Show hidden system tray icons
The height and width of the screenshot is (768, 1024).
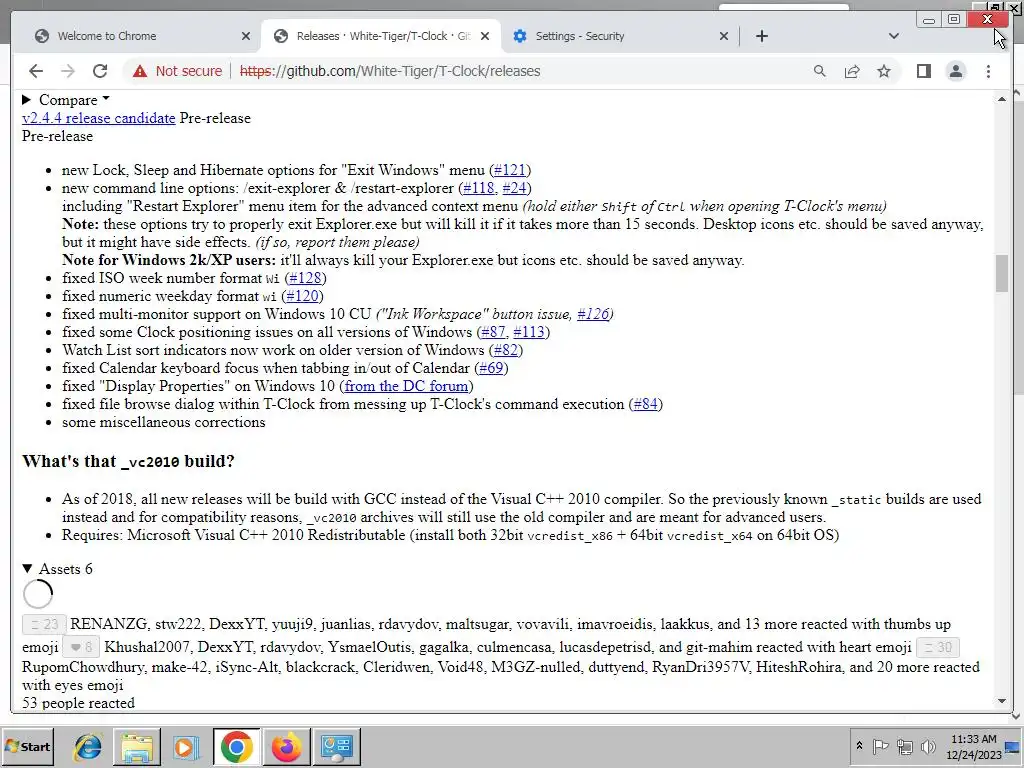point(859,745)
